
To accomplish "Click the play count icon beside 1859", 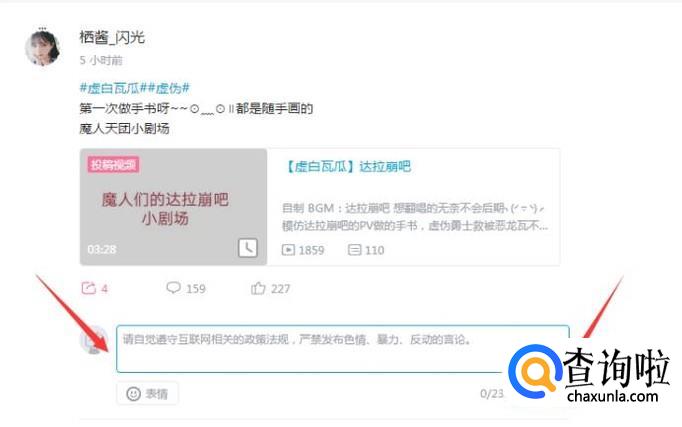I will (288, 250).
